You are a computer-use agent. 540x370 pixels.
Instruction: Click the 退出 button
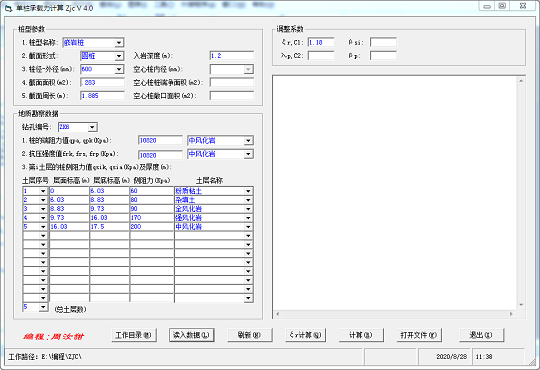tap(481, 335)
